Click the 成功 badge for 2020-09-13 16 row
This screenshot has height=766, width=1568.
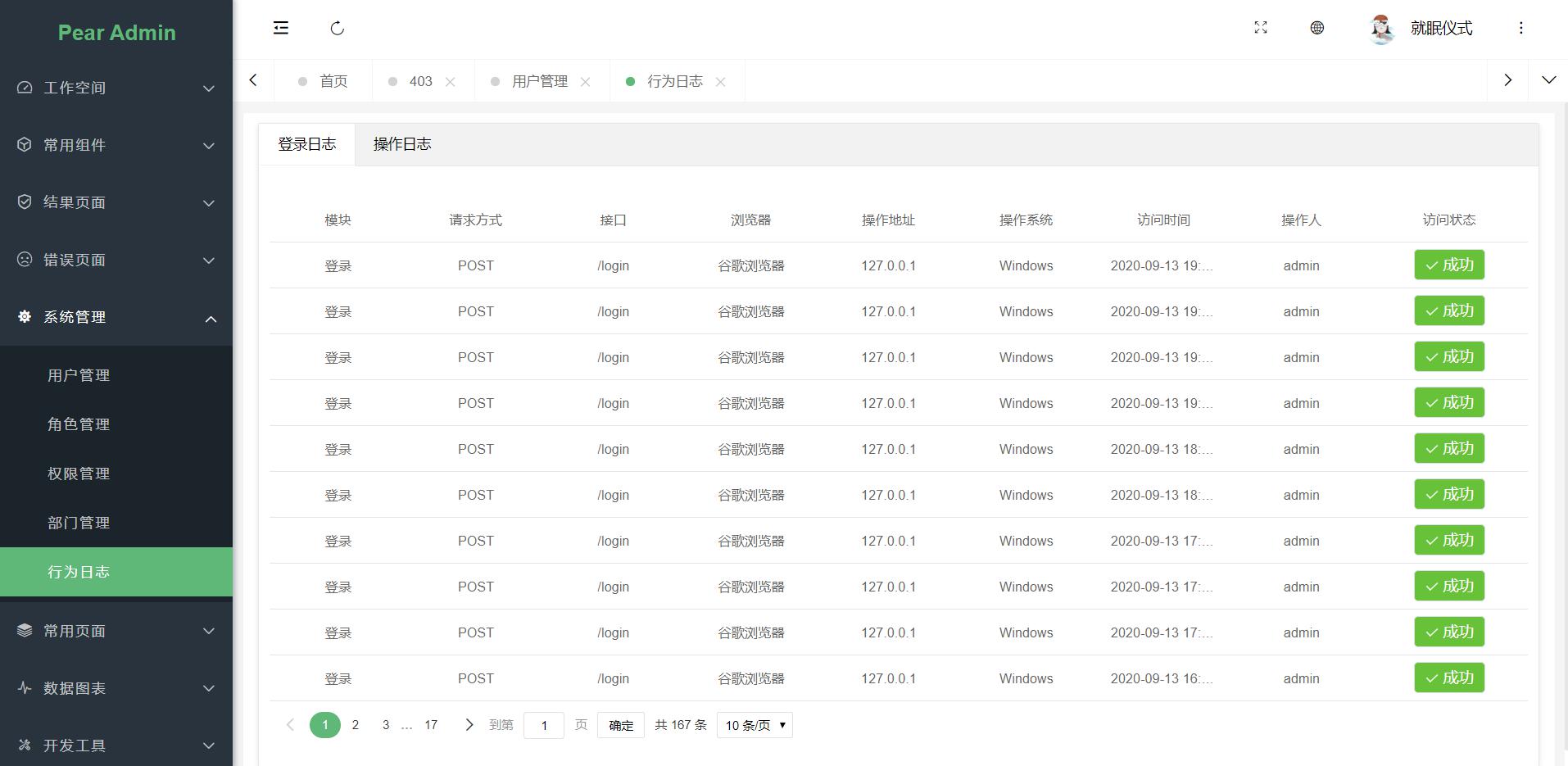1449,678
